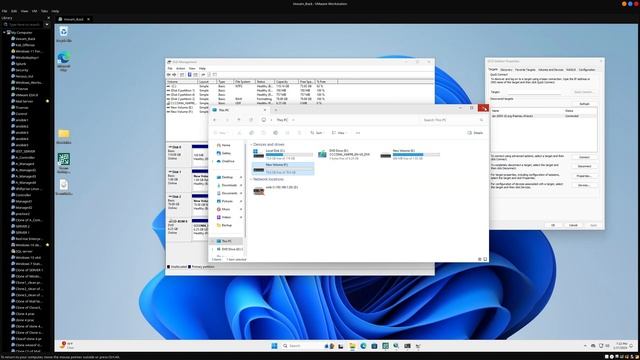Toggle favorite star on Mail Server VM
Viewport: 640px width, 360px height.
(47, 101)
